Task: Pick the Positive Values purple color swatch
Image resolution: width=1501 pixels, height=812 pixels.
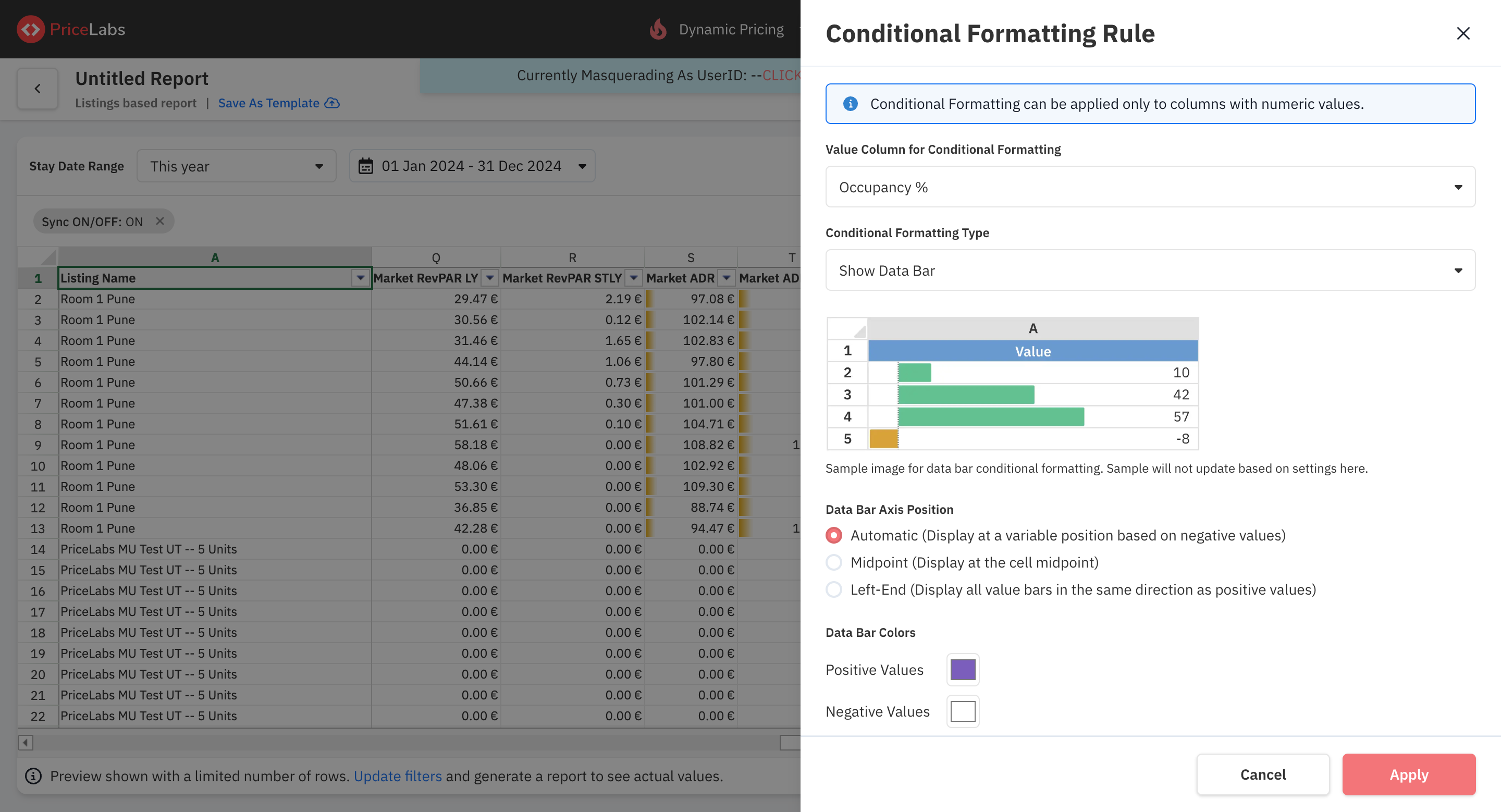Action: click(963, 670)
